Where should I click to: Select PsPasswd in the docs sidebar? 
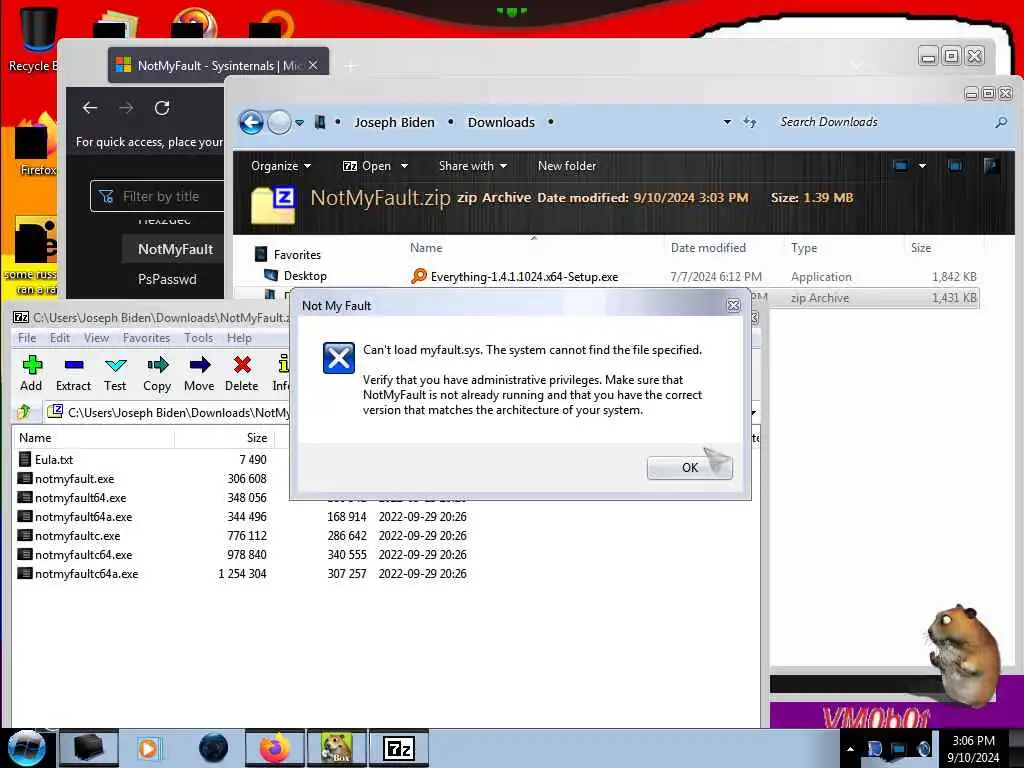[x=167, y=279]
